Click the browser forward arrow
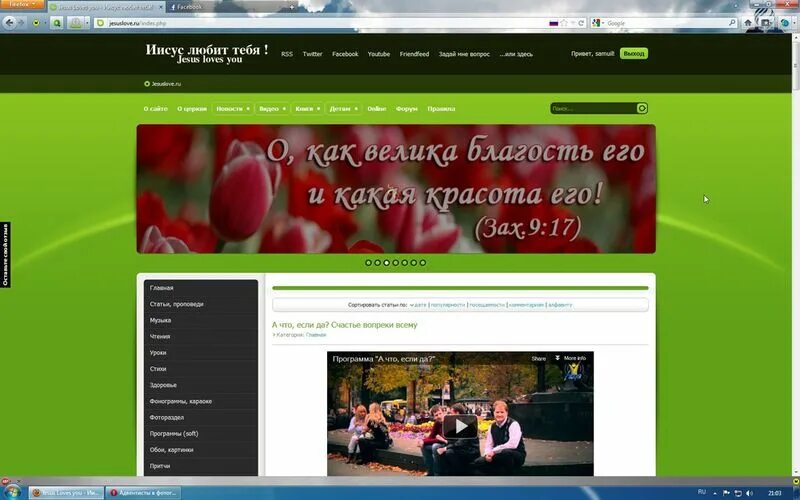 pos(21,23)
